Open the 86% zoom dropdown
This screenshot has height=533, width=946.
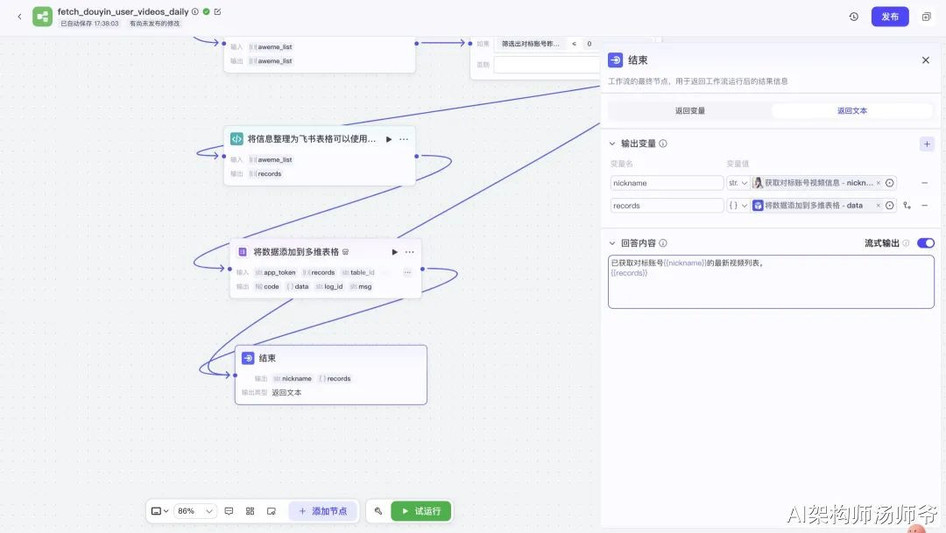(x=195, y=511)
